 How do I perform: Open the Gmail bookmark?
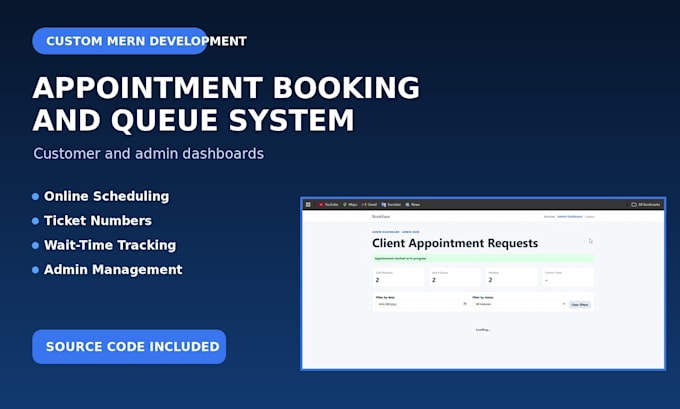[369, 204]
